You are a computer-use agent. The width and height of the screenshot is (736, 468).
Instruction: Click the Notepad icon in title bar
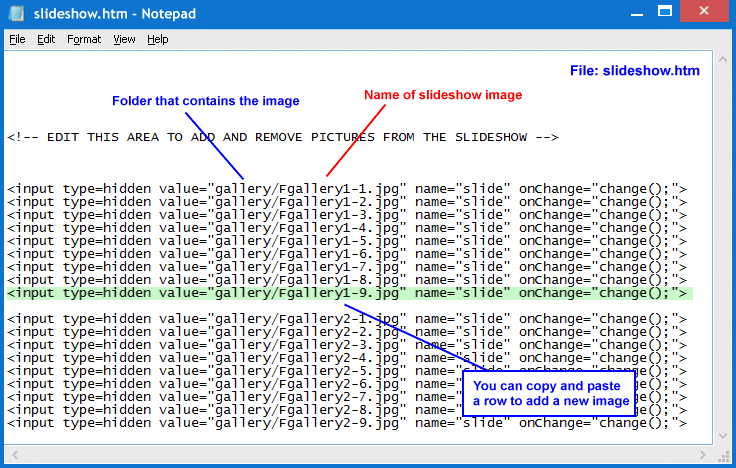click(x=16, y=13)
